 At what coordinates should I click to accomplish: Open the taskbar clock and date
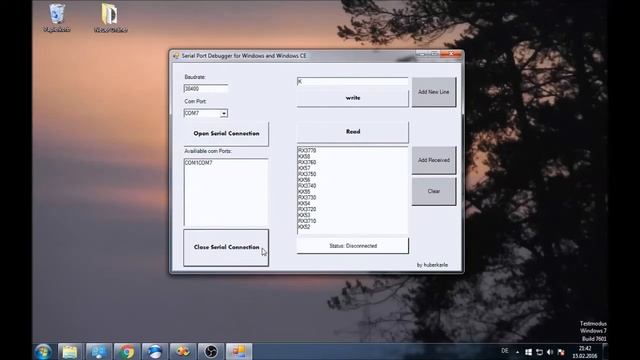click(585, 352)
